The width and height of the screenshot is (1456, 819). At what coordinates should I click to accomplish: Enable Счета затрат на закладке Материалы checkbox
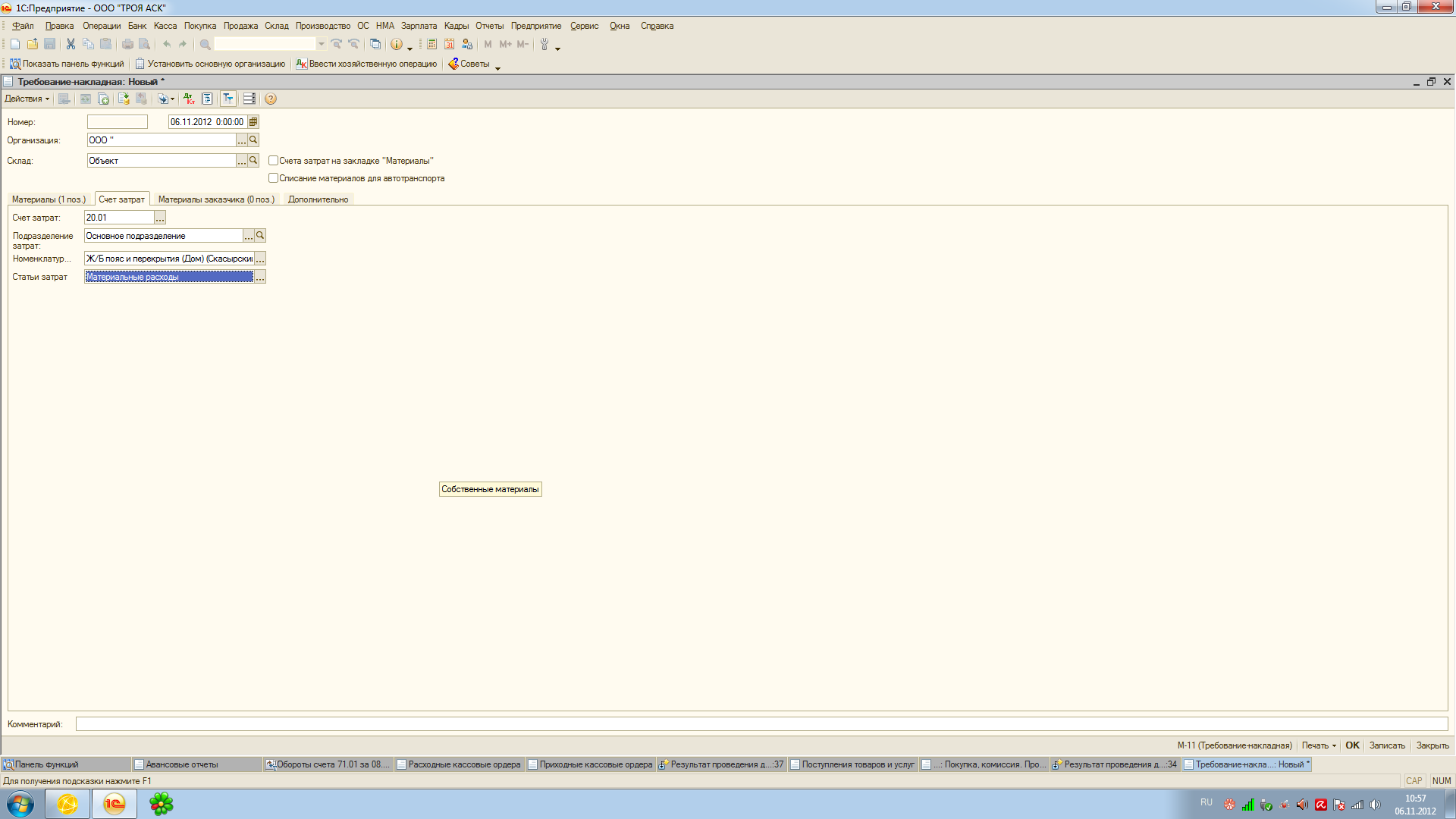pyautogui.click(x=273, y=161)
